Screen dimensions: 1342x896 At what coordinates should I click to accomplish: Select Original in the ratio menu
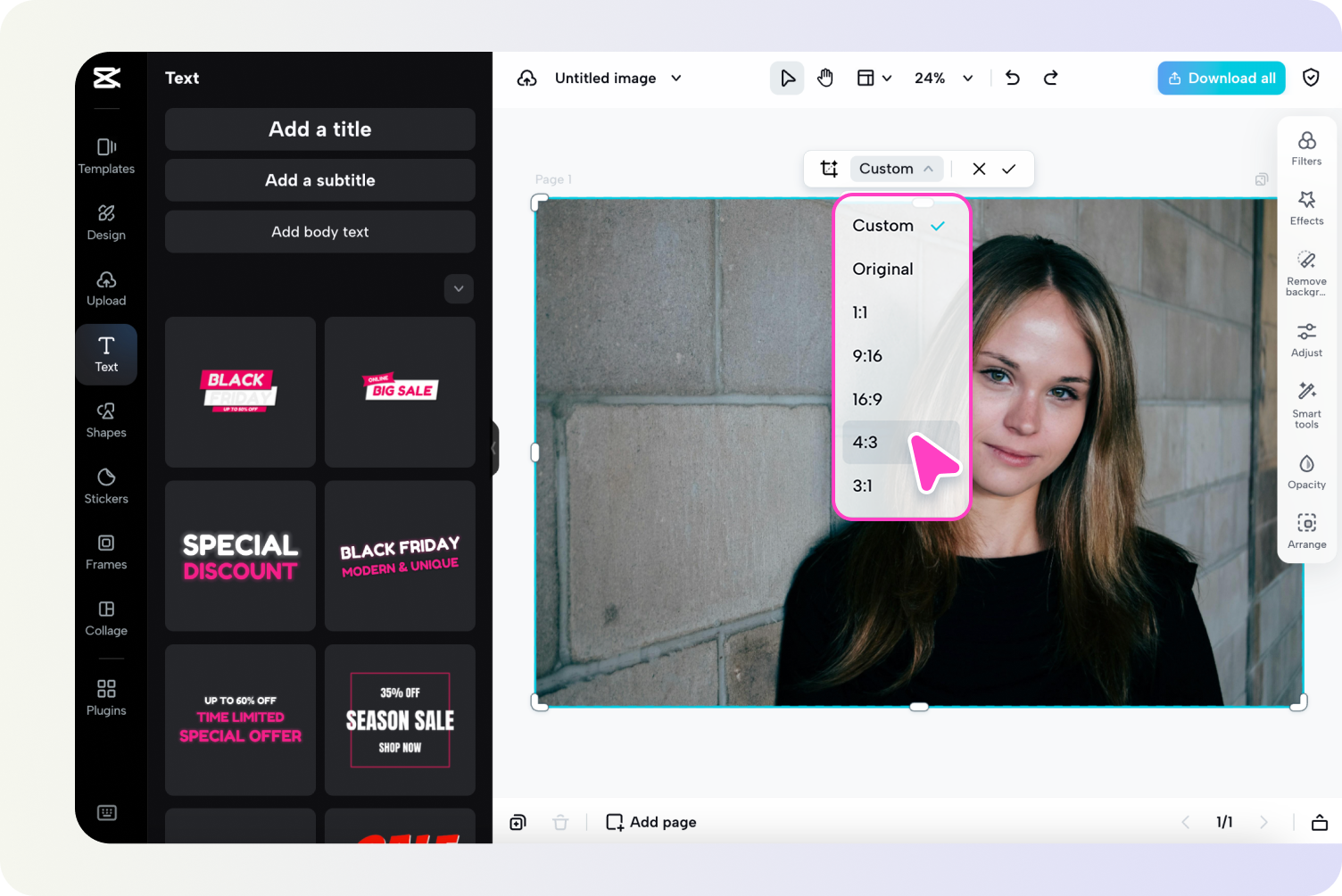900,270
